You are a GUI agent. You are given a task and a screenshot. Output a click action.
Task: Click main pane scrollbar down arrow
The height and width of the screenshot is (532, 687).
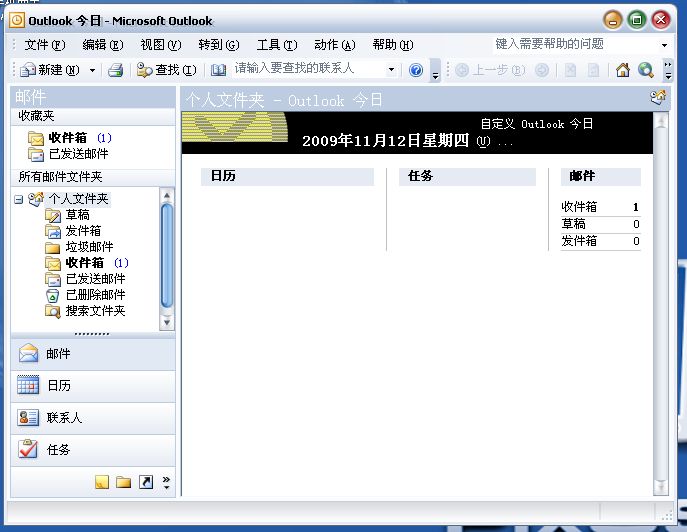coord(661,486)
